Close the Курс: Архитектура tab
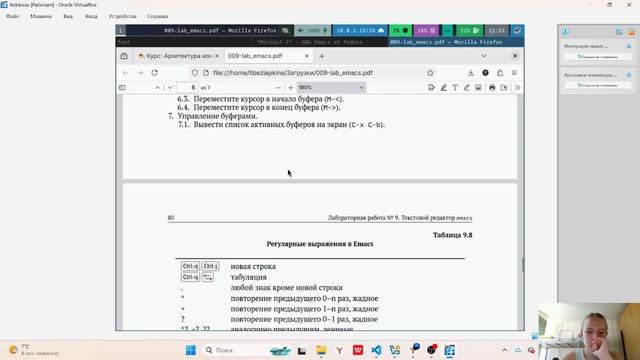 [217, 56]
